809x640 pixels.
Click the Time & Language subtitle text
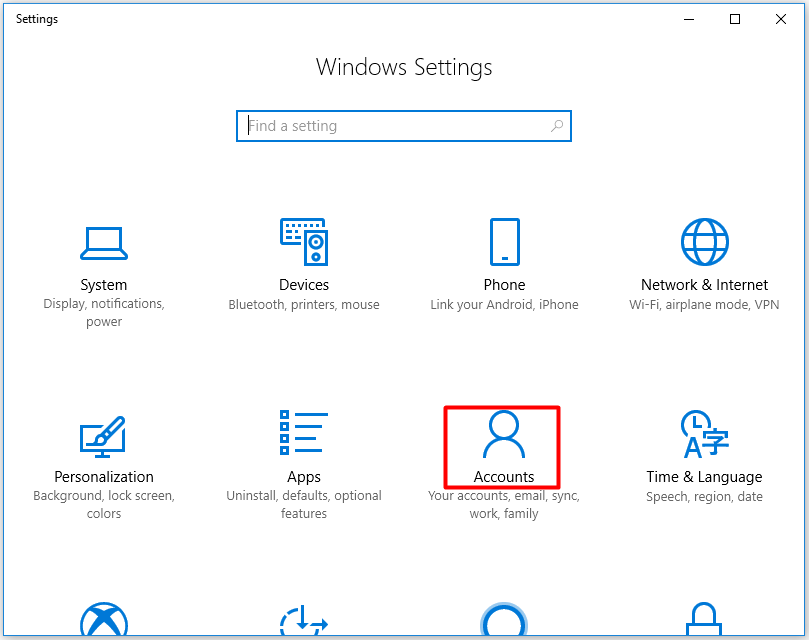(x=704, y=496)
